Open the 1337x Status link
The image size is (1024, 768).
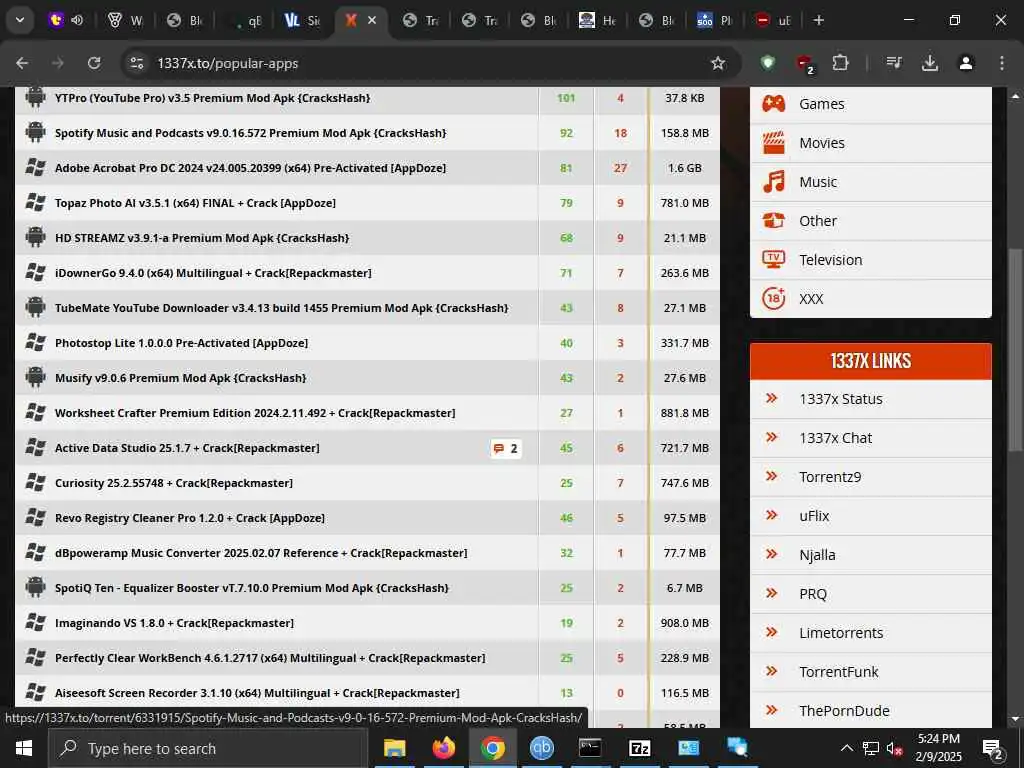840,399
